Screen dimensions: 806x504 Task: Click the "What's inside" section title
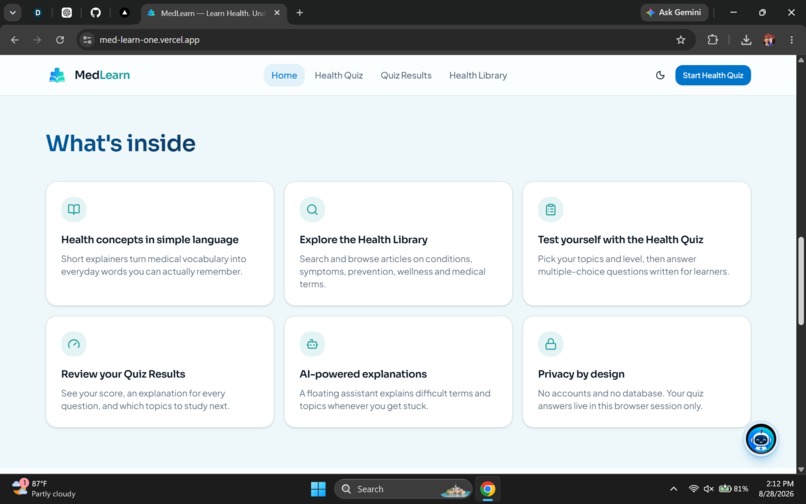point(121,143)
